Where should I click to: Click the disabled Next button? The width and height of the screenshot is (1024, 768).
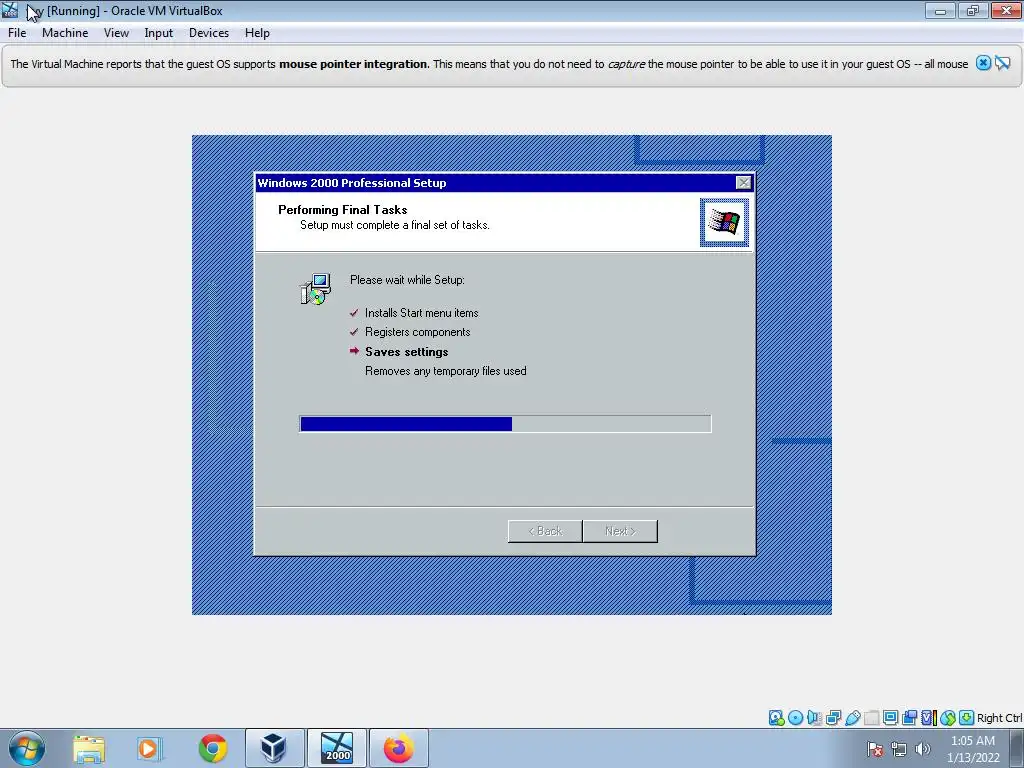click(x=620, y=531)
